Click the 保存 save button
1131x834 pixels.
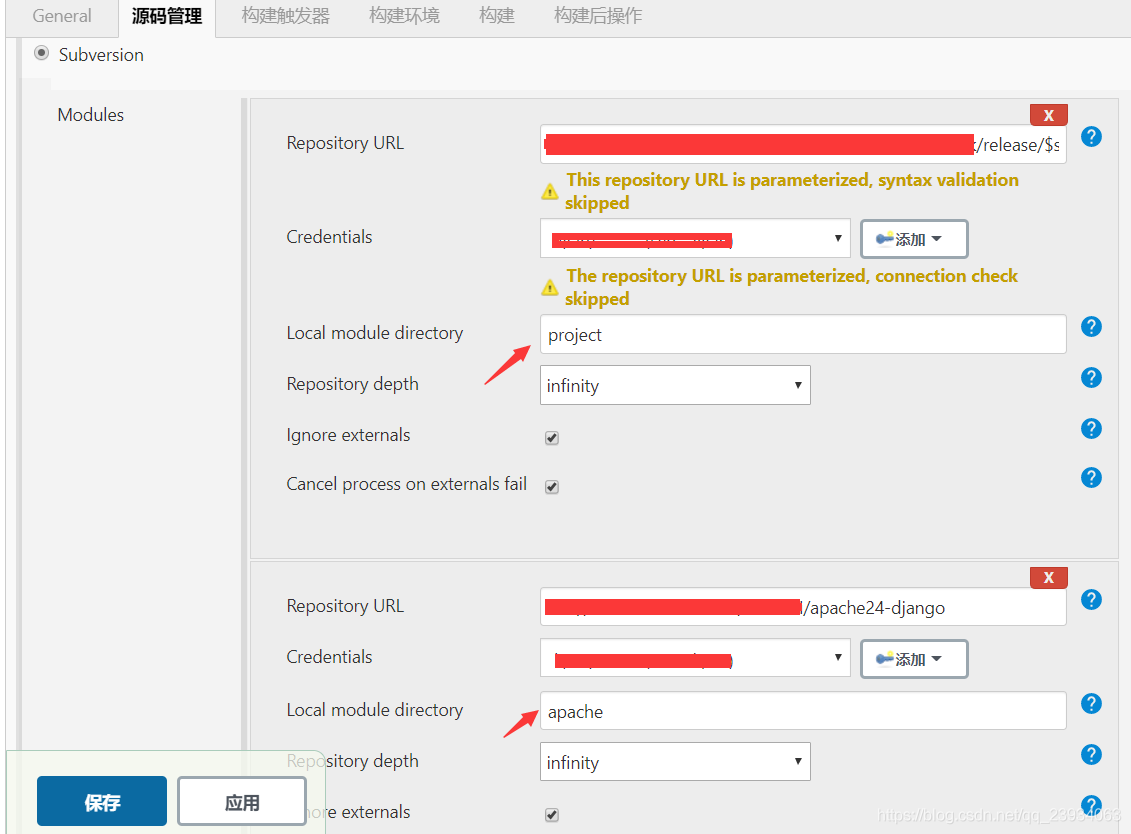[102, 802]
